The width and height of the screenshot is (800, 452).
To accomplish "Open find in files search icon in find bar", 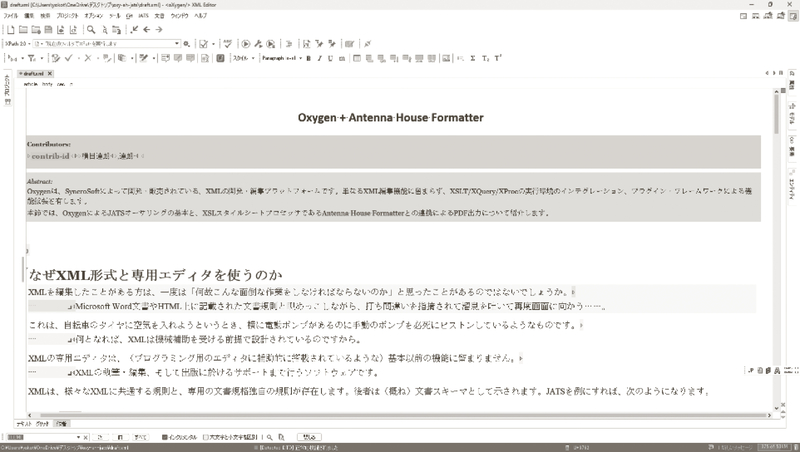I will (x=282, y=437).
